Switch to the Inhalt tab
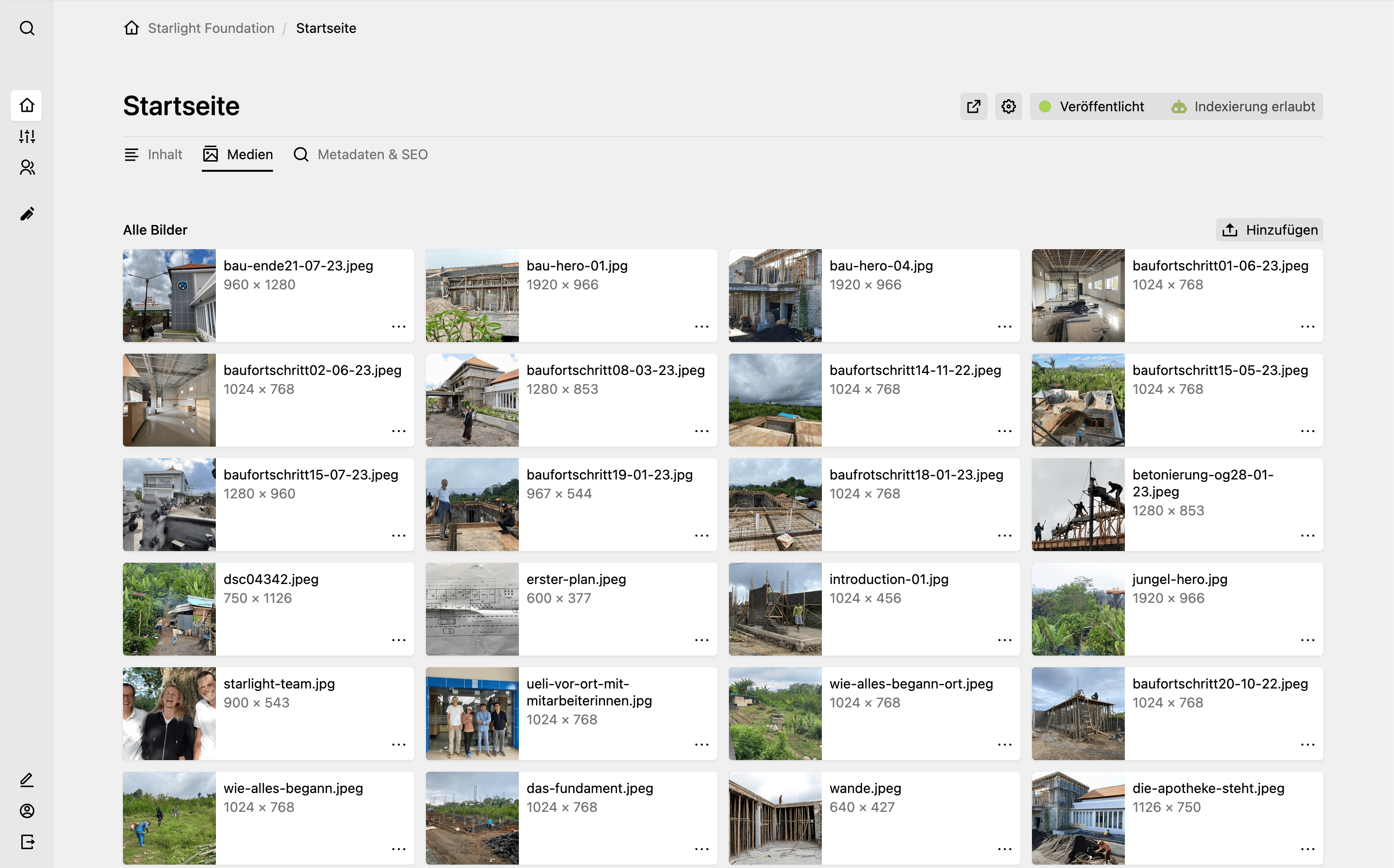 coord(153,154)
